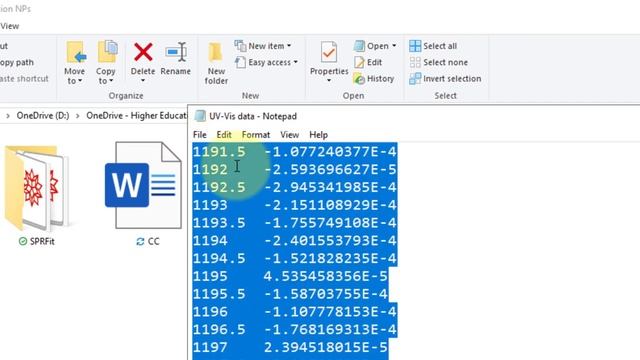Click chevron after OneDrive (D:) breadcrumb
The width and height of the screenshot is (640, 360).
tap(78, 116)
